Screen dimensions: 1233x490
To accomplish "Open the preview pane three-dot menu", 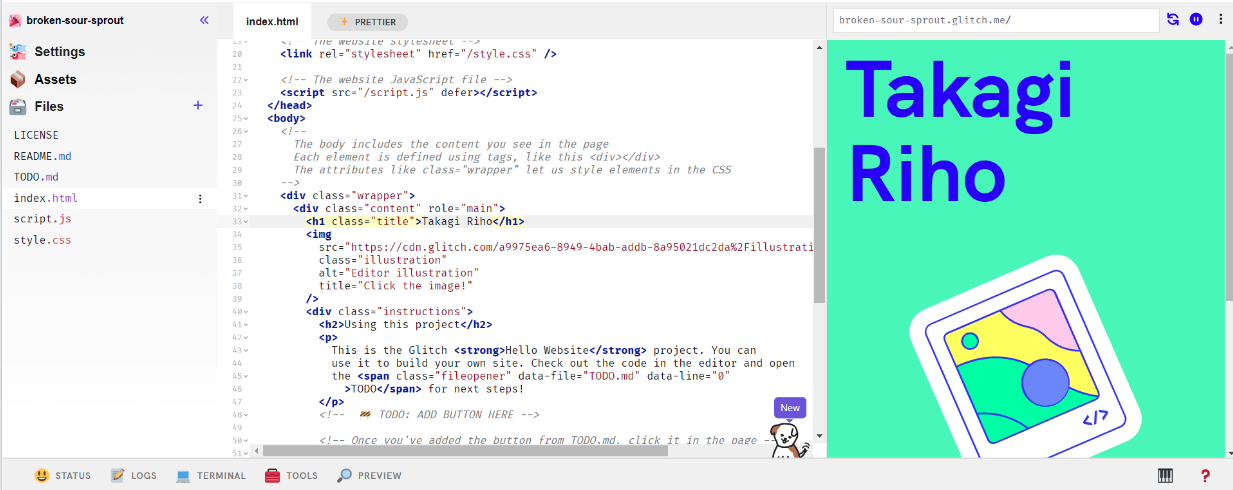I will click(x=1220, y=19).
